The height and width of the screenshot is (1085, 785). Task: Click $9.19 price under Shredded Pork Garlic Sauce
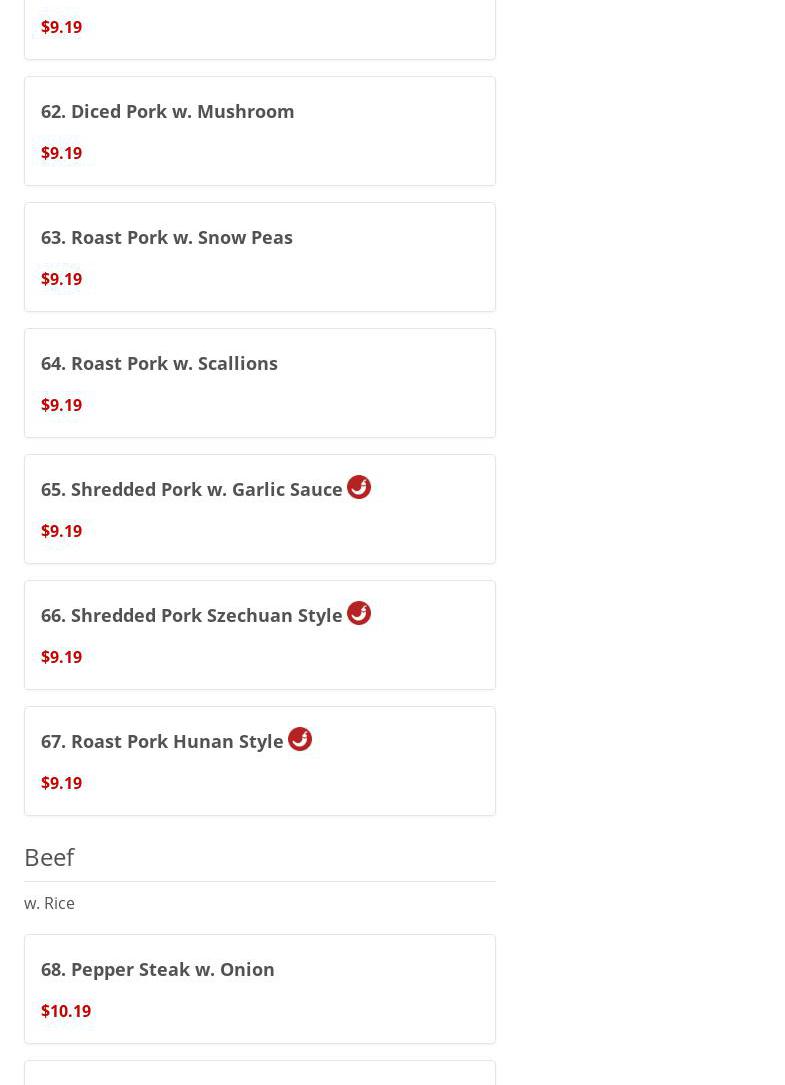[62, 531]
